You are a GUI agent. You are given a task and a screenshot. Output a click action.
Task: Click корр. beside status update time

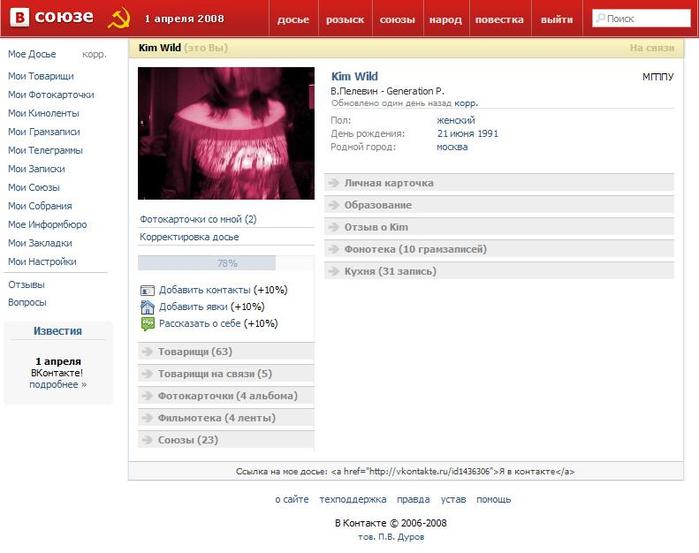(x=466, y=103)
